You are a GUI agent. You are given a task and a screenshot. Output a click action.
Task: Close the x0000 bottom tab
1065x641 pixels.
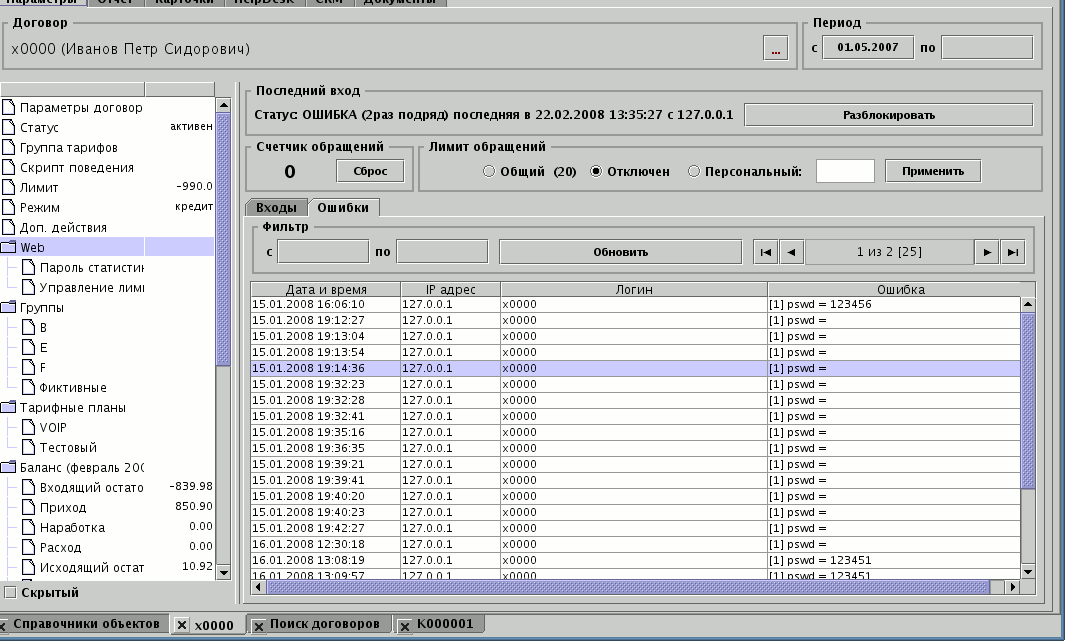[182, 625]
